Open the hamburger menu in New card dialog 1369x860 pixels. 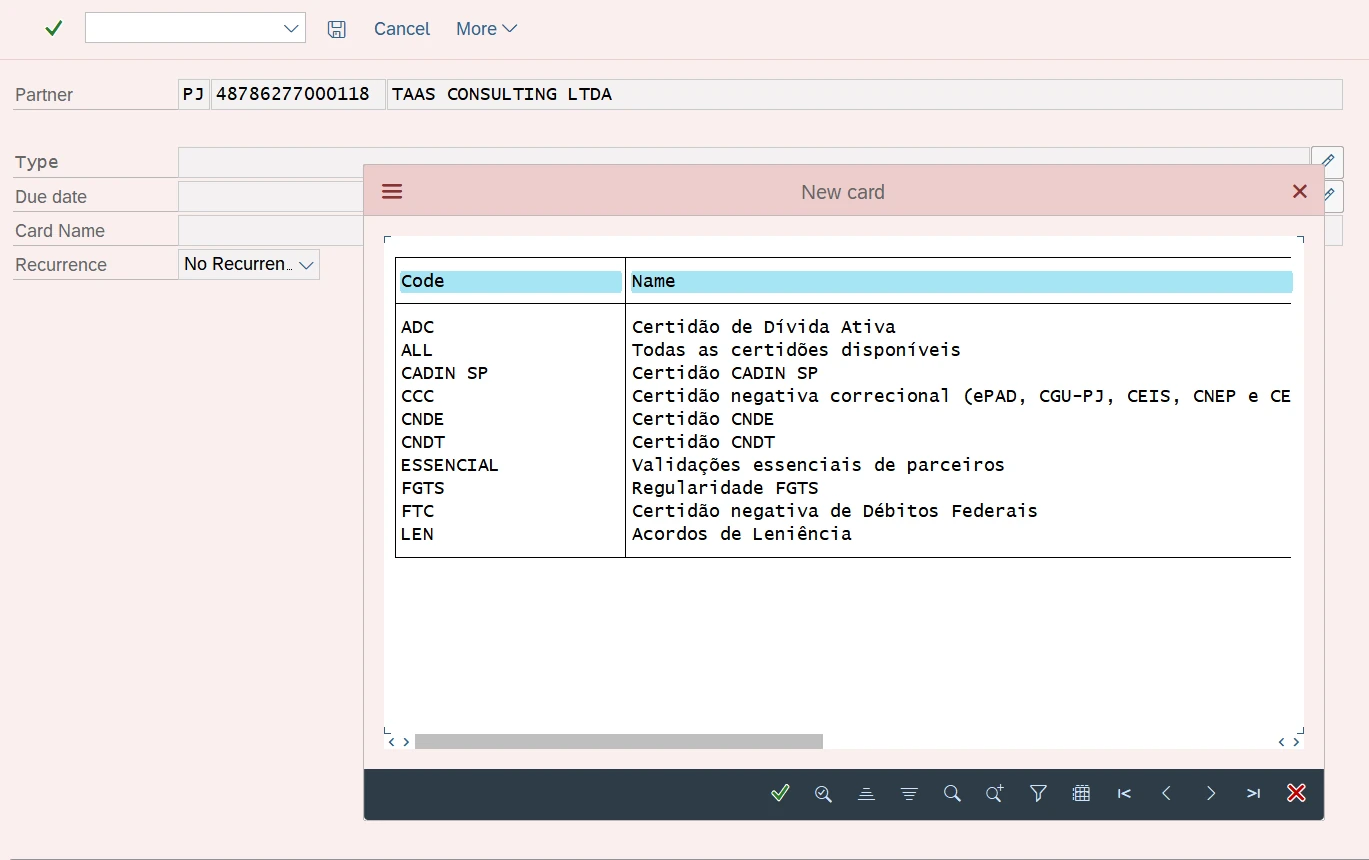pyautogui.click(x=392, y=191)
